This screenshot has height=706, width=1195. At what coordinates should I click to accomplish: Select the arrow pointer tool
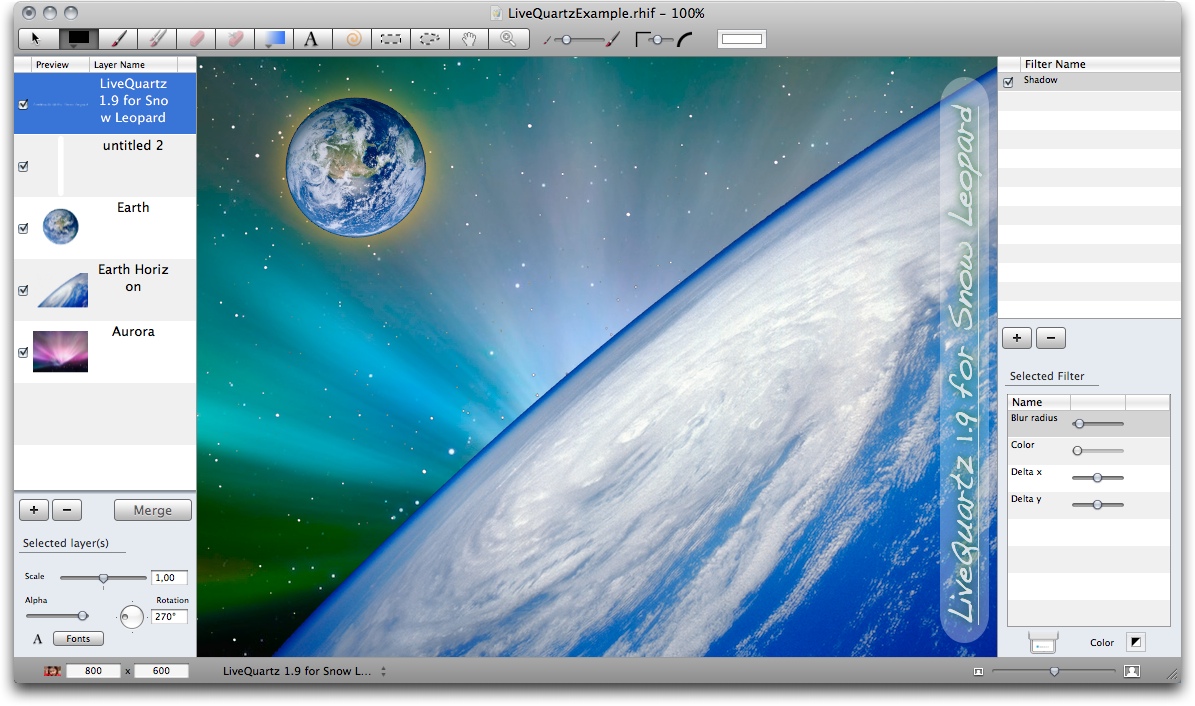click(38, 39)
